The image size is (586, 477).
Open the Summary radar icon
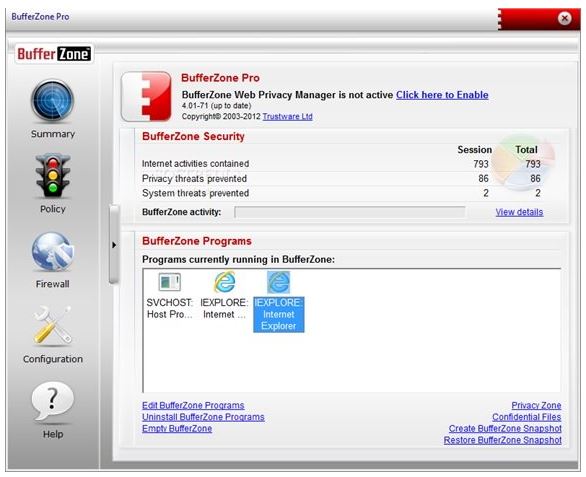pos(52,100)
